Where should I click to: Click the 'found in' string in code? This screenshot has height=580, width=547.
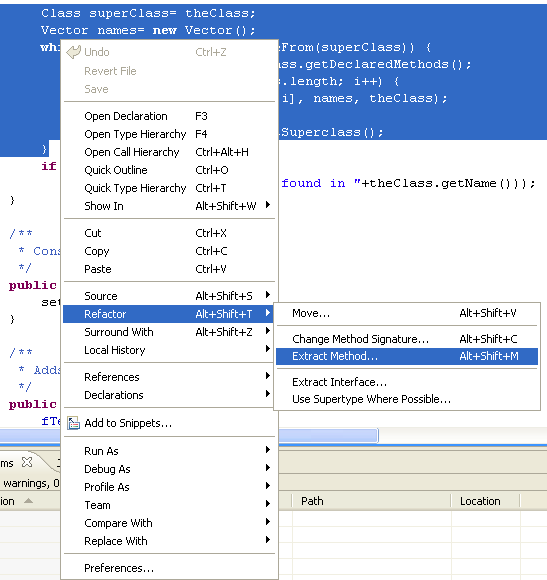point(313,183)
